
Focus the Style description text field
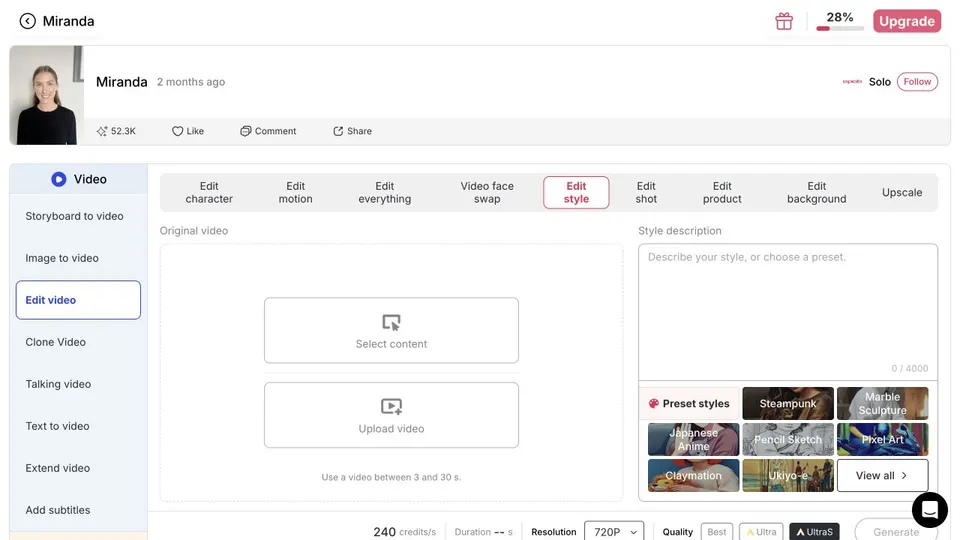[788, 312]
